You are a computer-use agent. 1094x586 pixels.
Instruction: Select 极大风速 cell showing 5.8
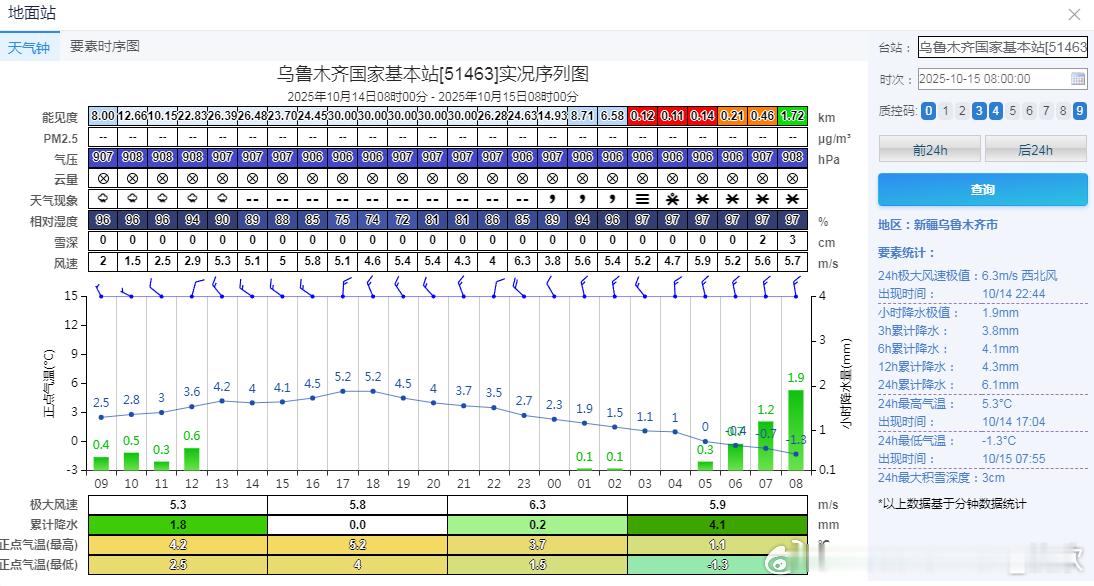357,504
